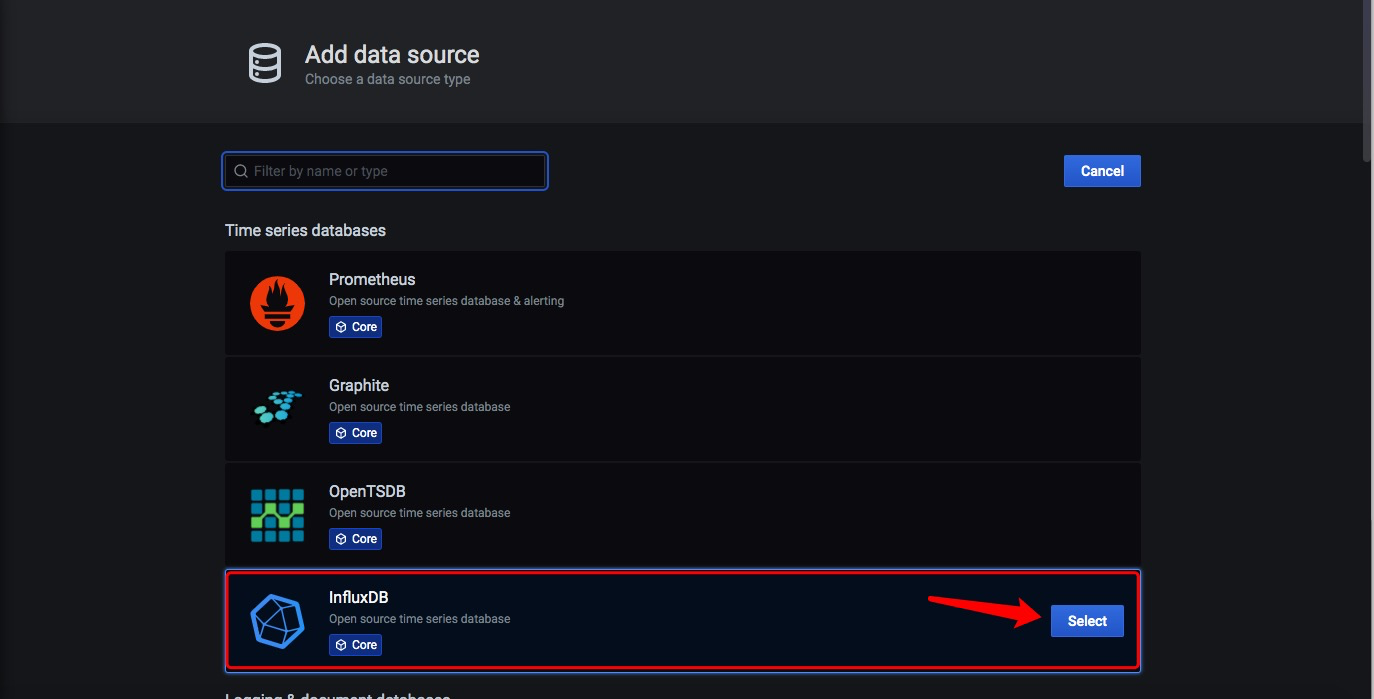
Task: Click the Prometheus flame logo
Action: [277, 303]
